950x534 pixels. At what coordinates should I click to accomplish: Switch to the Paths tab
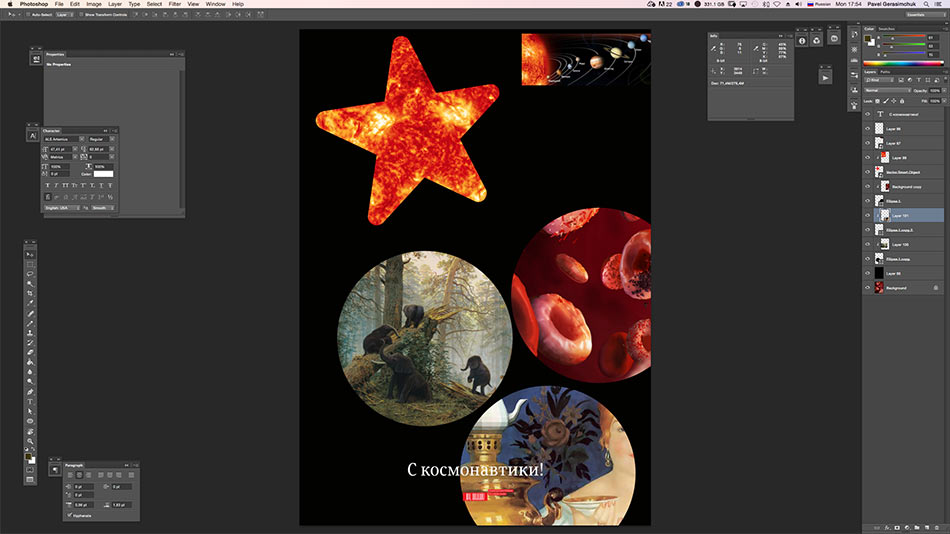(x=885, y=72)
